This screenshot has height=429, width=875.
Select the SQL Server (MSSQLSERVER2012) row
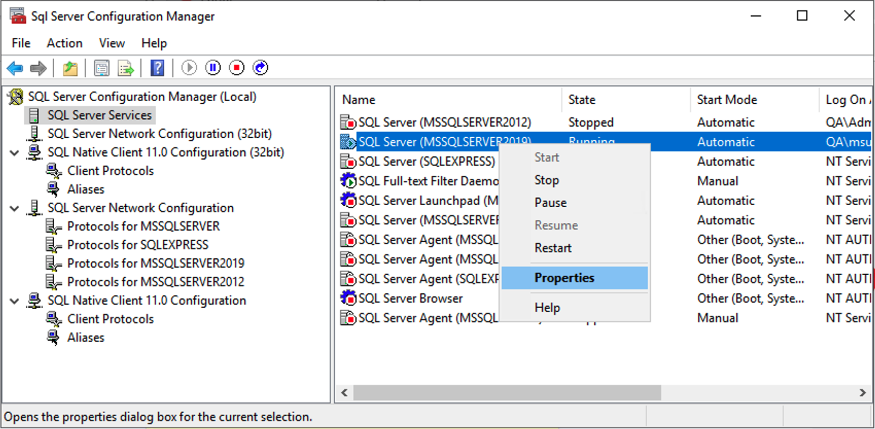point(605,122)
